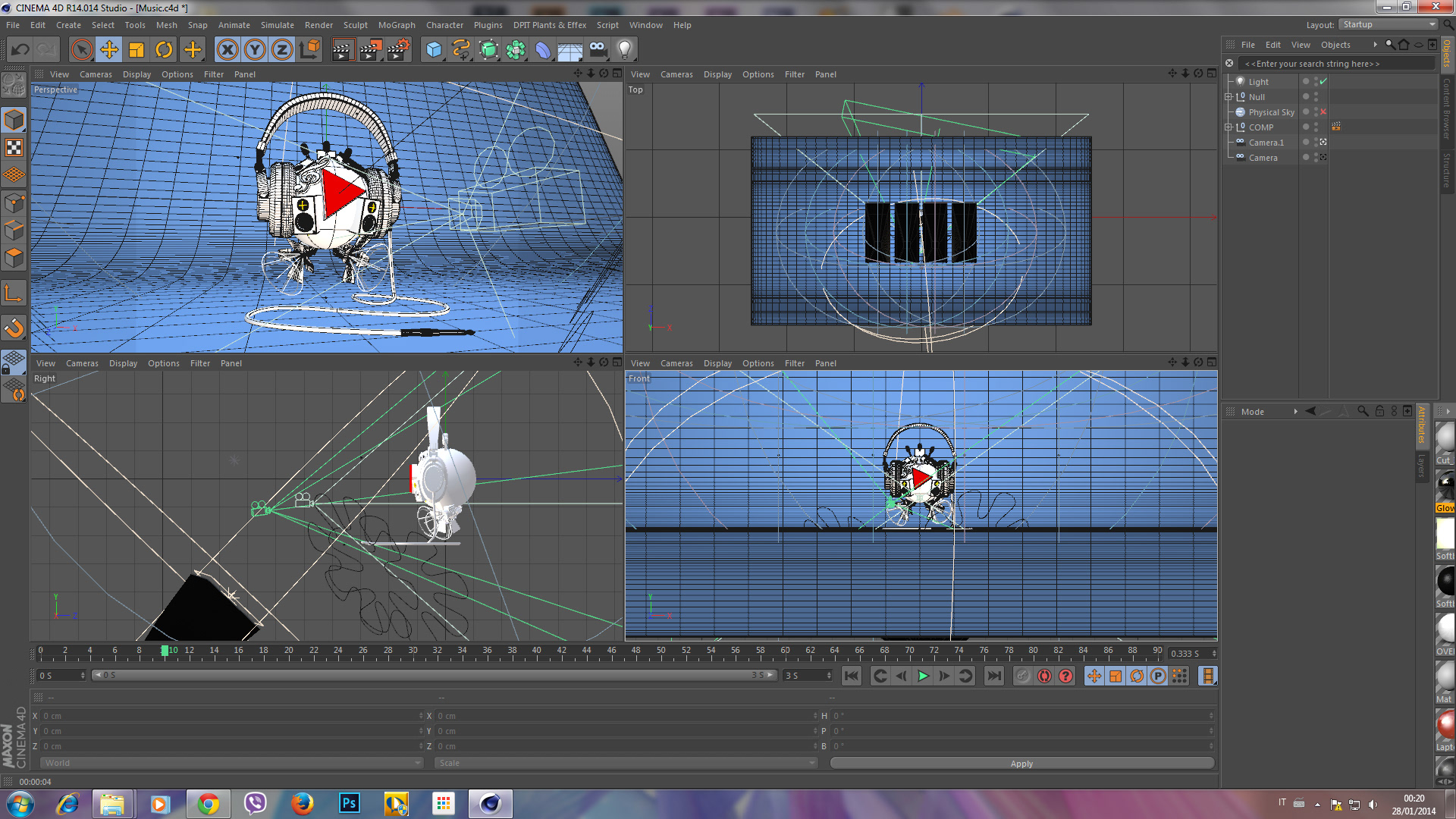Add a Camera object from toolbar

coord(598,50)
